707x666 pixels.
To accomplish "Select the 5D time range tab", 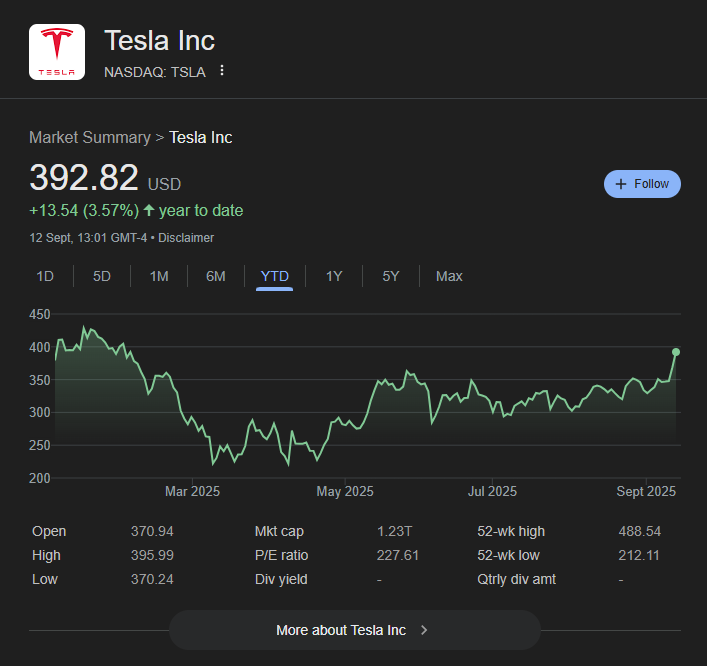I will tap(102, 276).
